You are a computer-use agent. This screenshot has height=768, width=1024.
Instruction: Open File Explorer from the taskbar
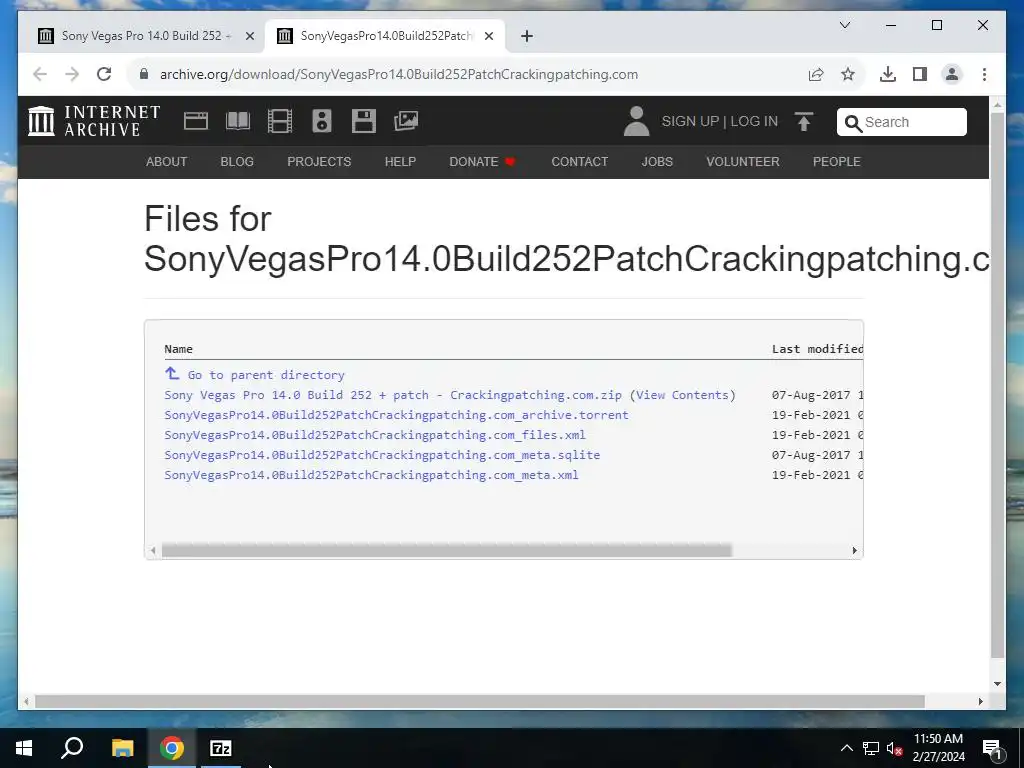[122, 748]
